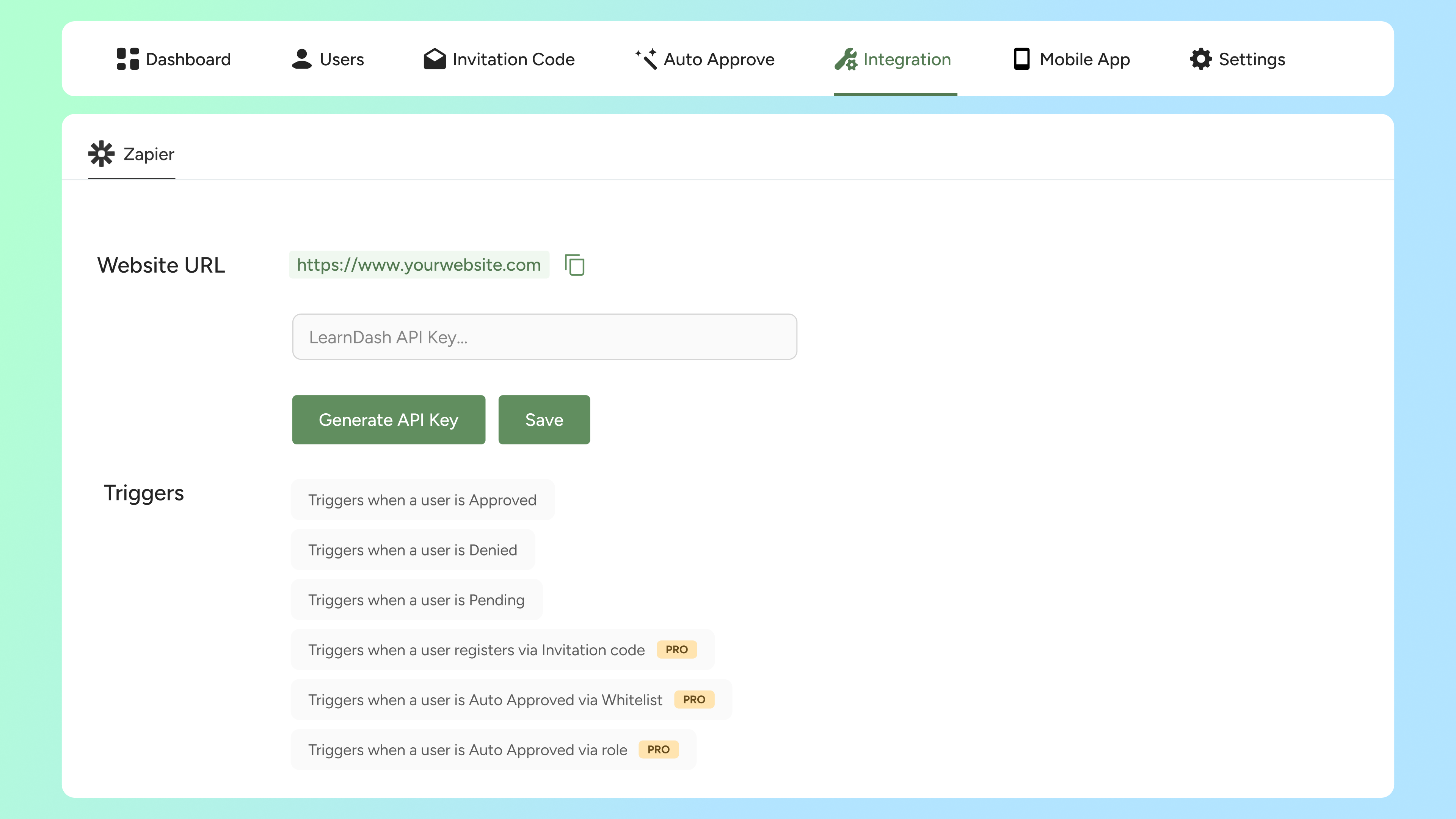
Task: Click the Mobile App phone icon
Action: coord(1021,59)
